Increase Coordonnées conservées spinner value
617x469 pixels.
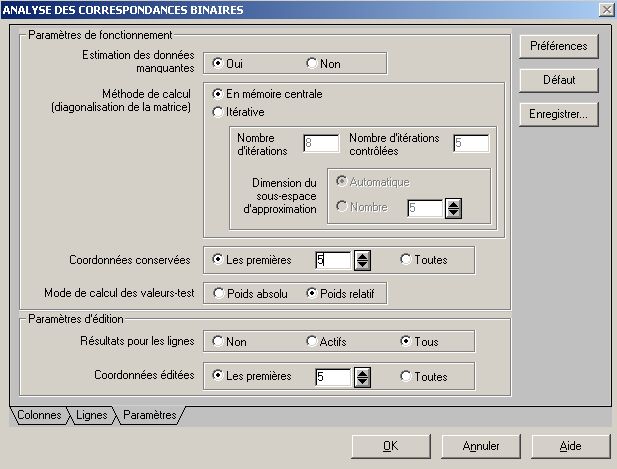pos(362,256)
